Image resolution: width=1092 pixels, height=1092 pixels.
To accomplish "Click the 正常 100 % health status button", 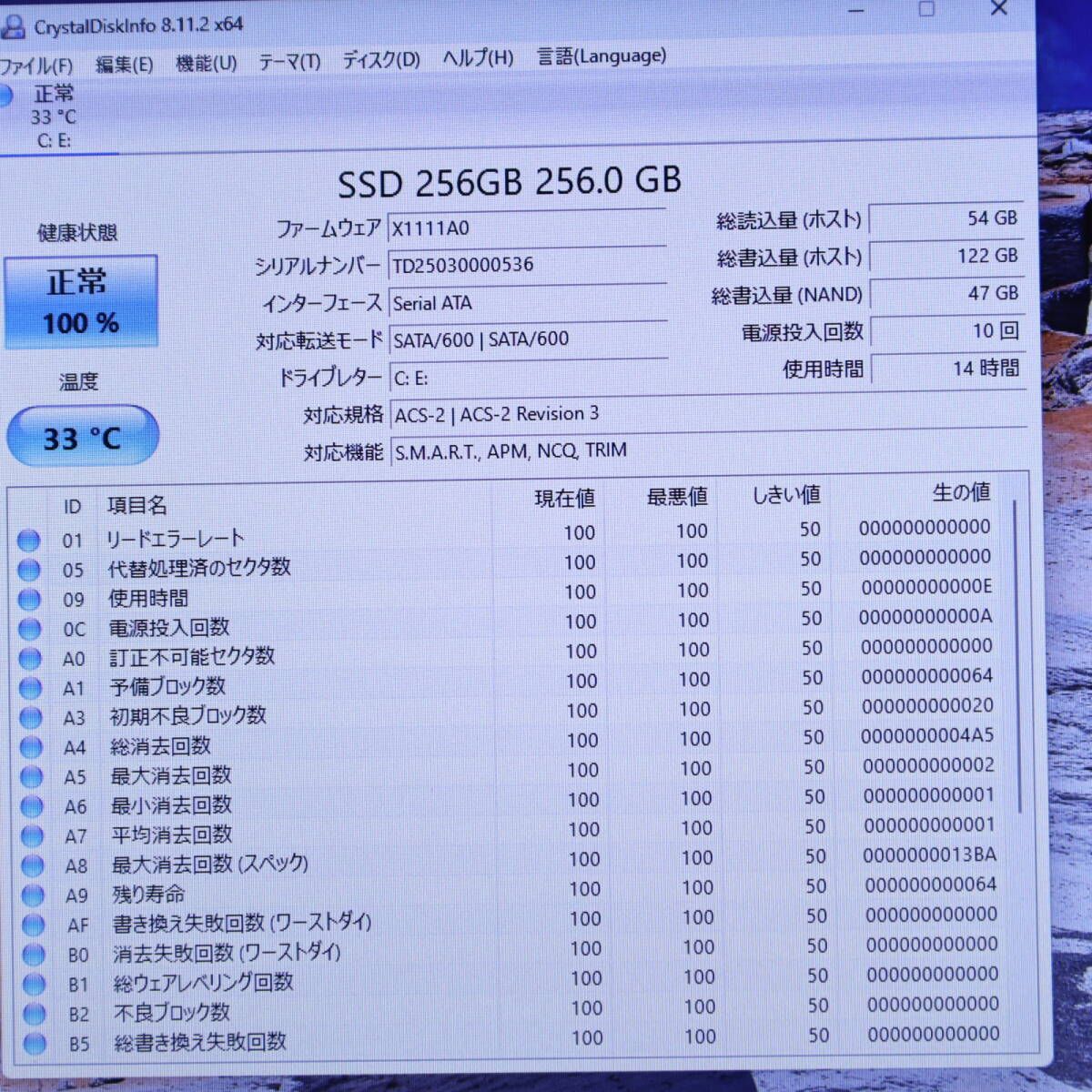I will pyautogui.click(x=81, y=302).
